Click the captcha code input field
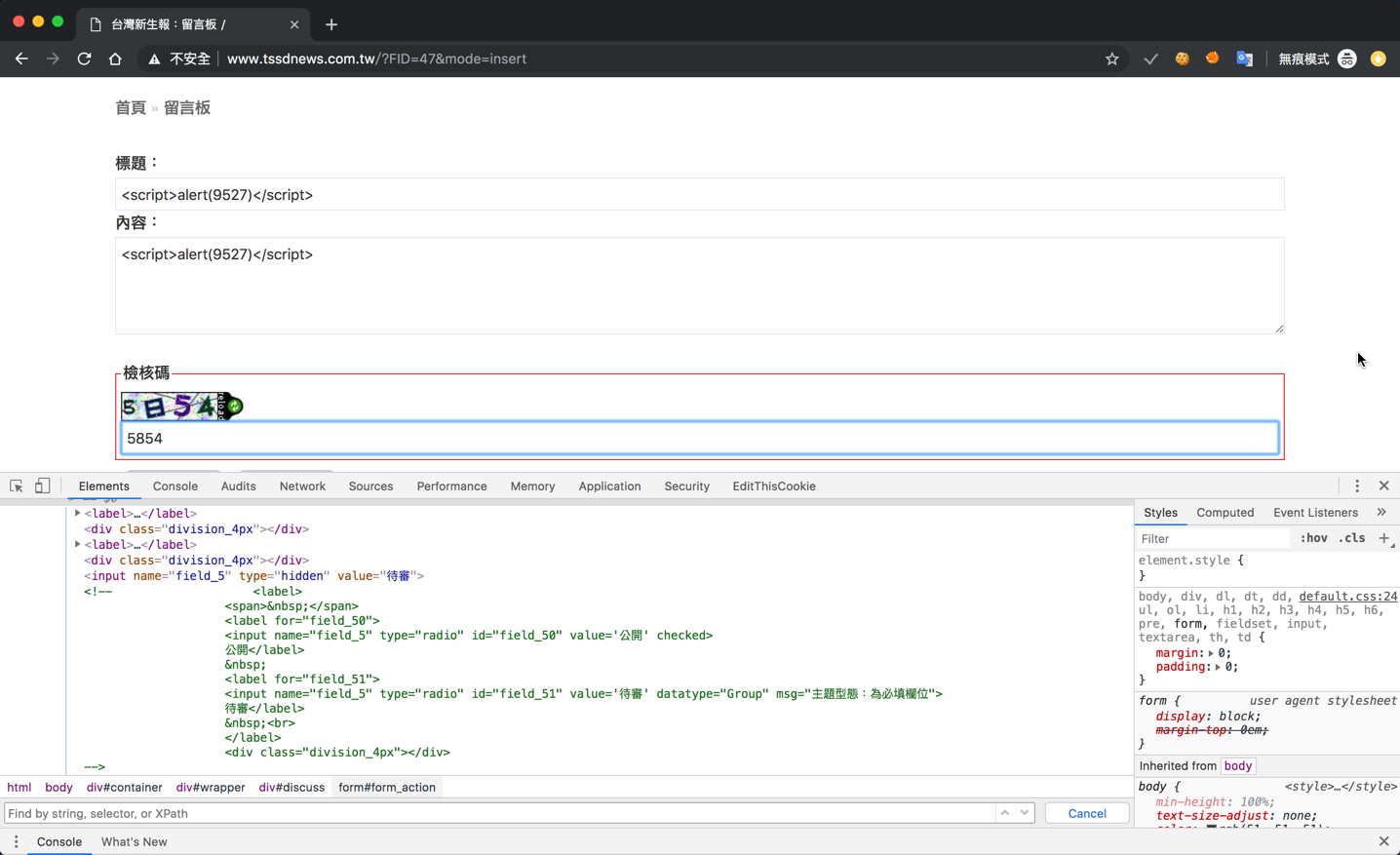 pos(699,439)
